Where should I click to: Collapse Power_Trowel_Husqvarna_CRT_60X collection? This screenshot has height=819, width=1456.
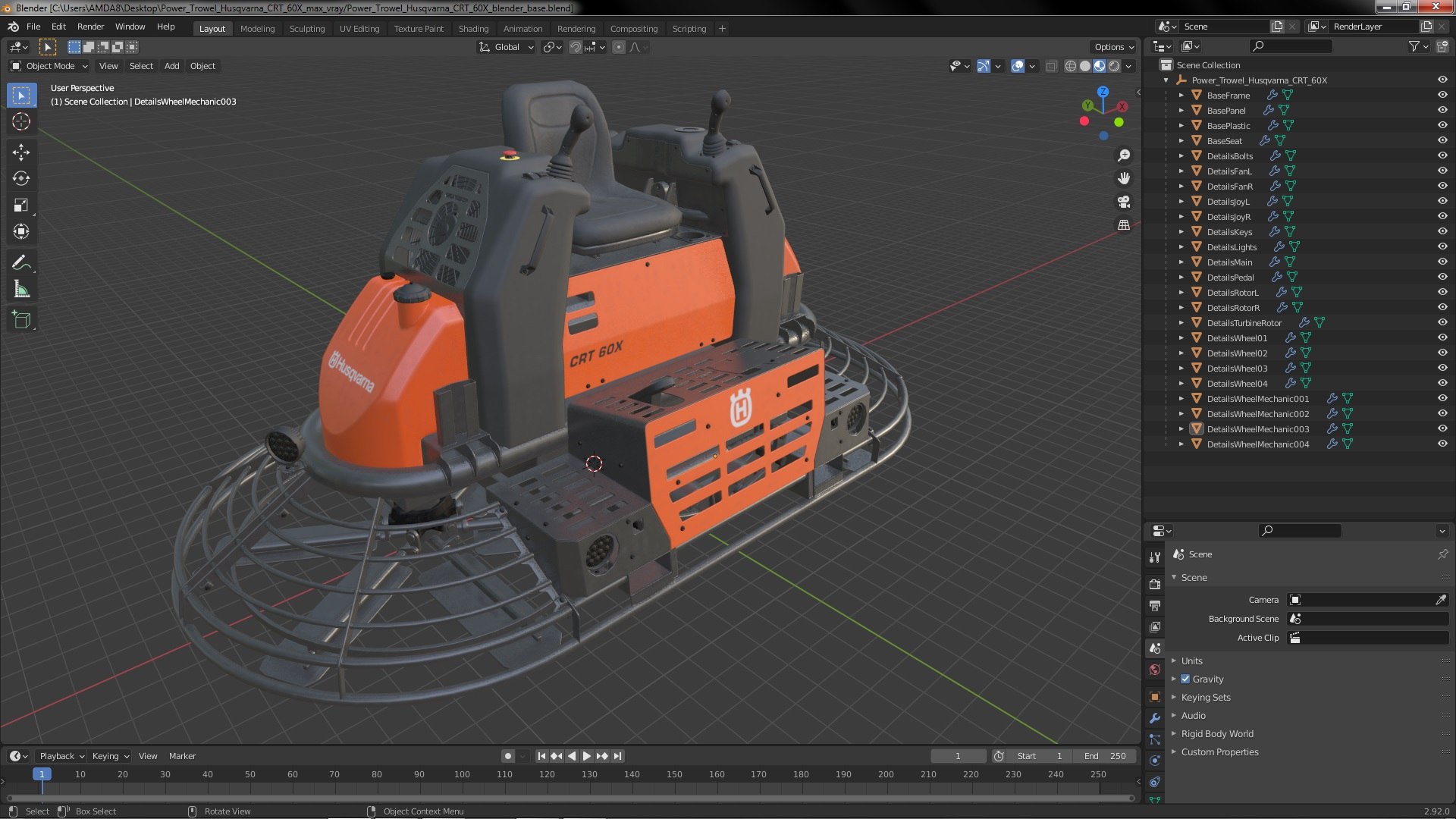[1166, 80]
